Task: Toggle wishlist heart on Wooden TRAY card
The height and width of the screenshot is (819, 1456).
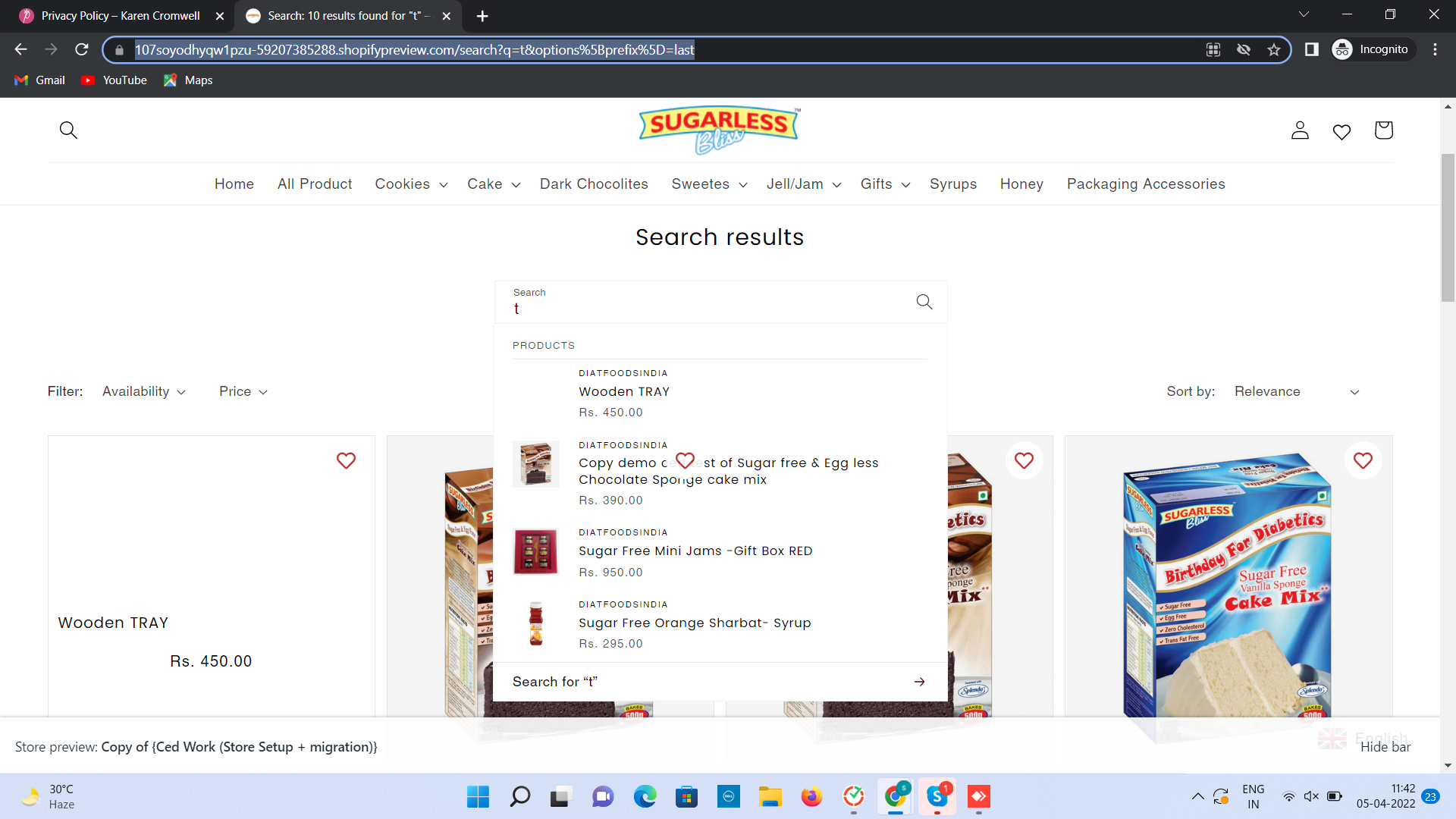Action: [x=346, y=460]
